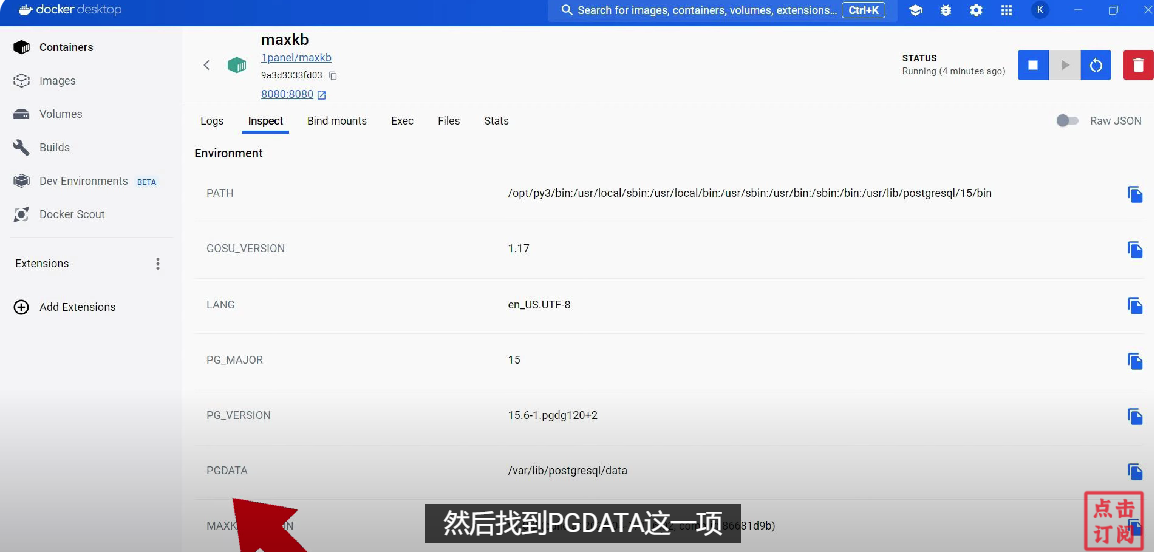Click the LANG variable name

221,304
